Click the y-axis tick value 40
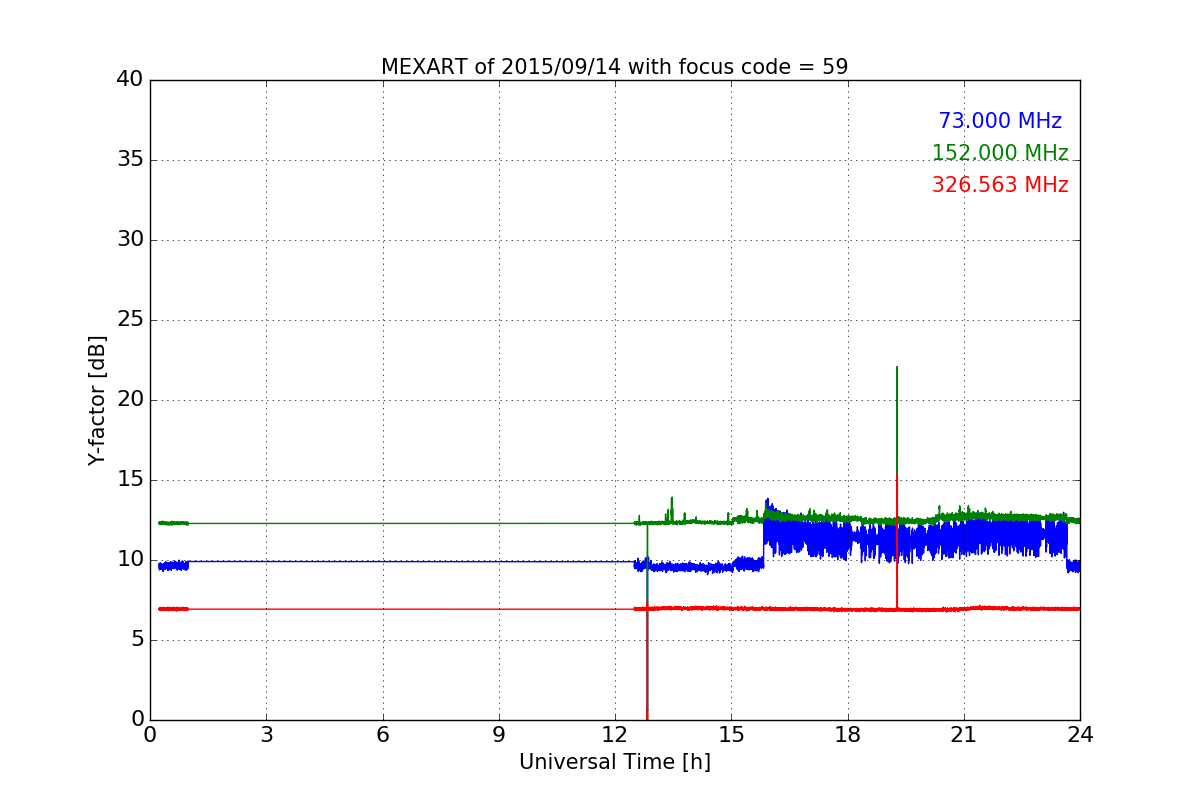 pyautogui.click(x=129, y=80)
